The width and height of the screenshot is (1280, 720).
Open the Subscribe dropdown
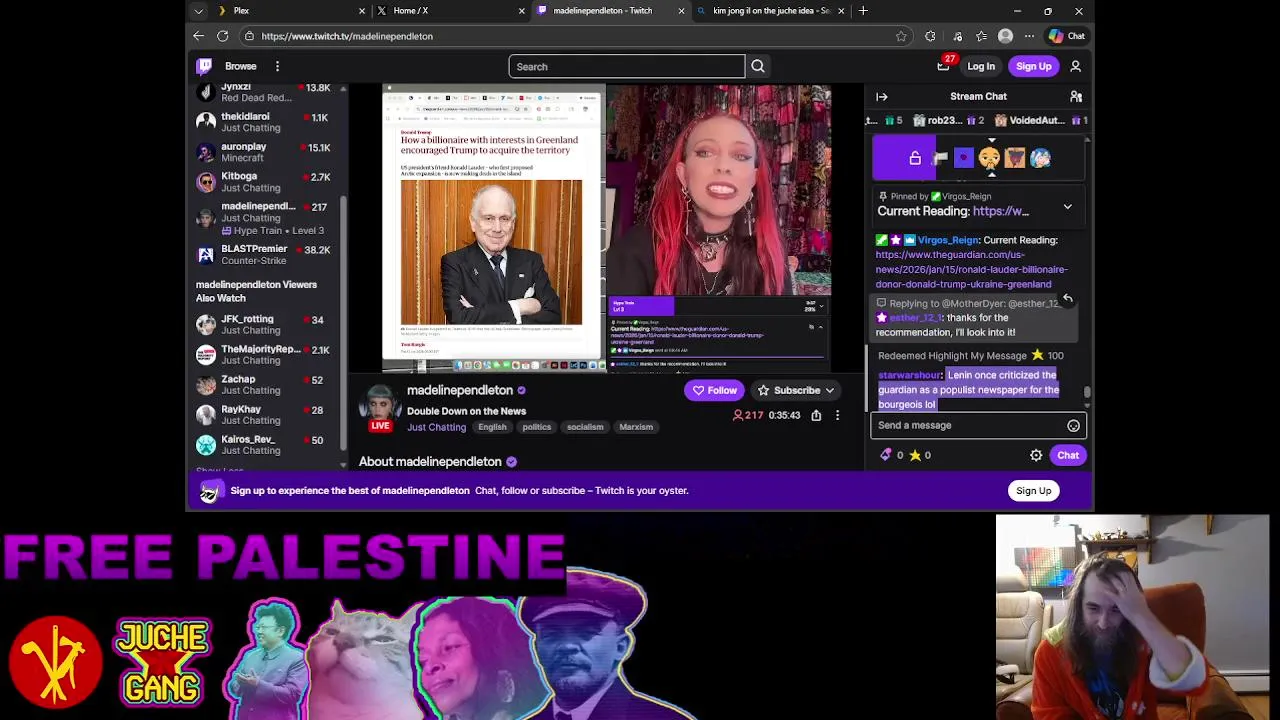[x=796, y=391]
